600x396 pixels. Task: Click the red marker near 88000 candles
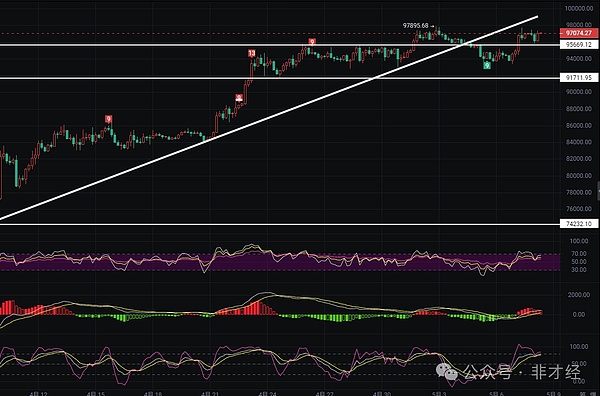(x=239, y=98)
